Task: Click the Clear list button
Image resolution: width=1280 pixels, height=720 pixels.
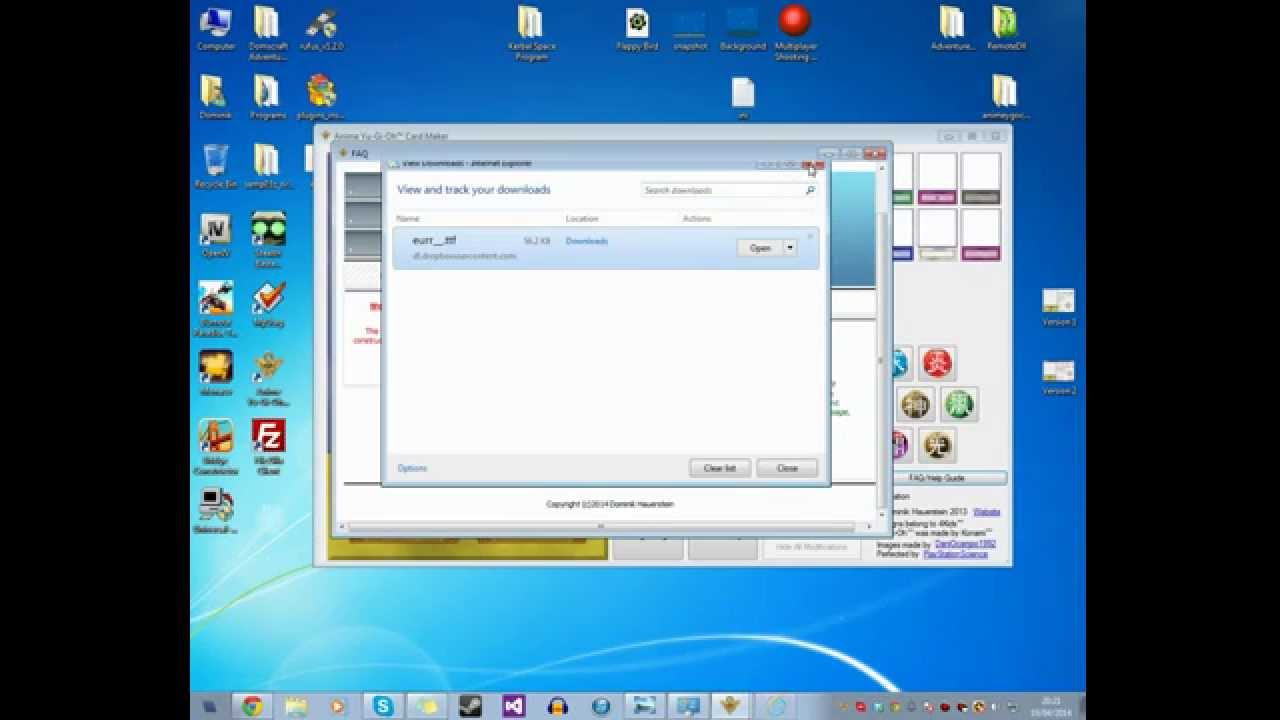Action: (720, 468)
